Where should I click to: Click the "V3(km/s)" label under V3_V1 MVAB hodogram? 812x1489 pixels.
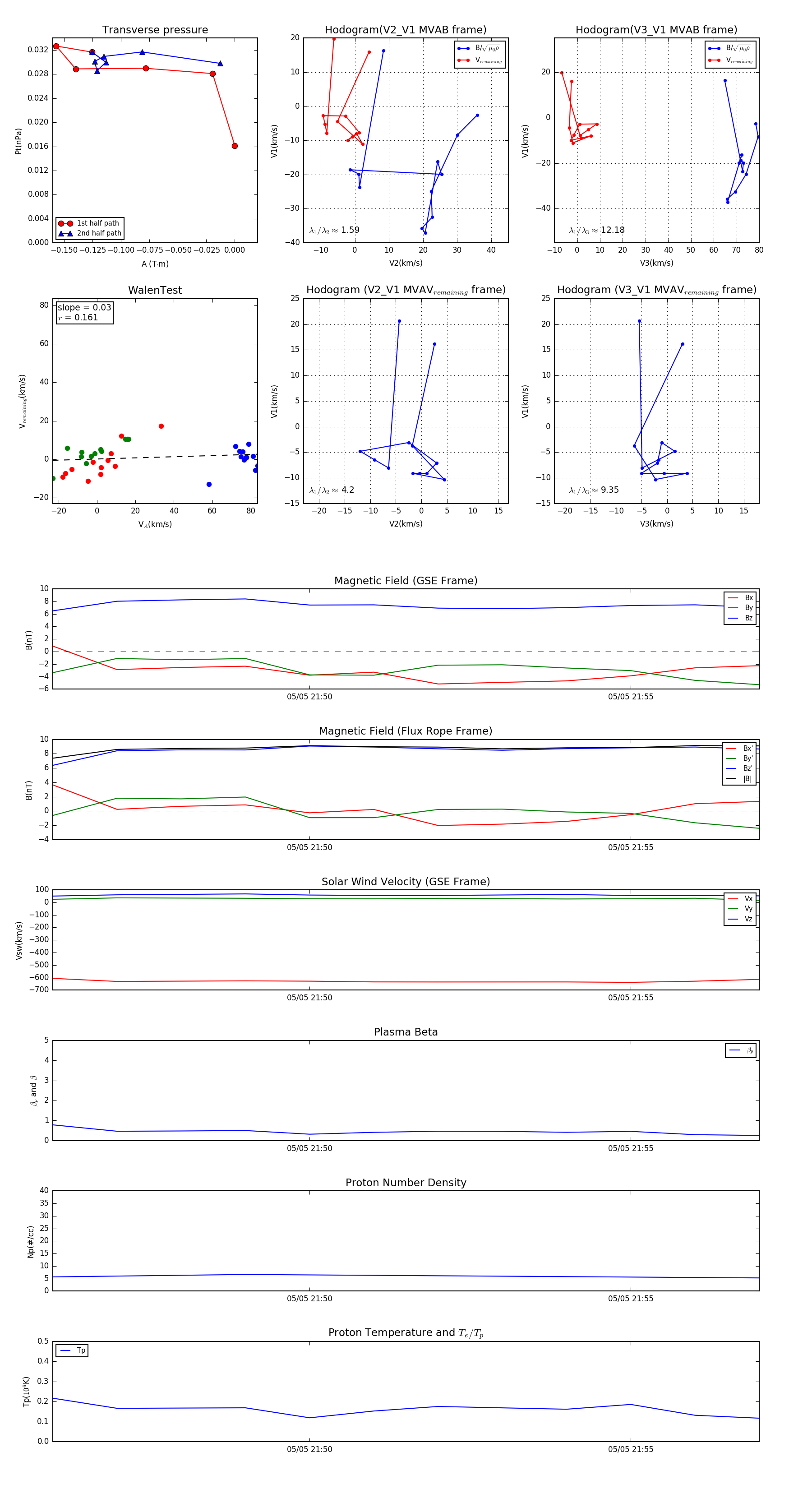point(656,263)
